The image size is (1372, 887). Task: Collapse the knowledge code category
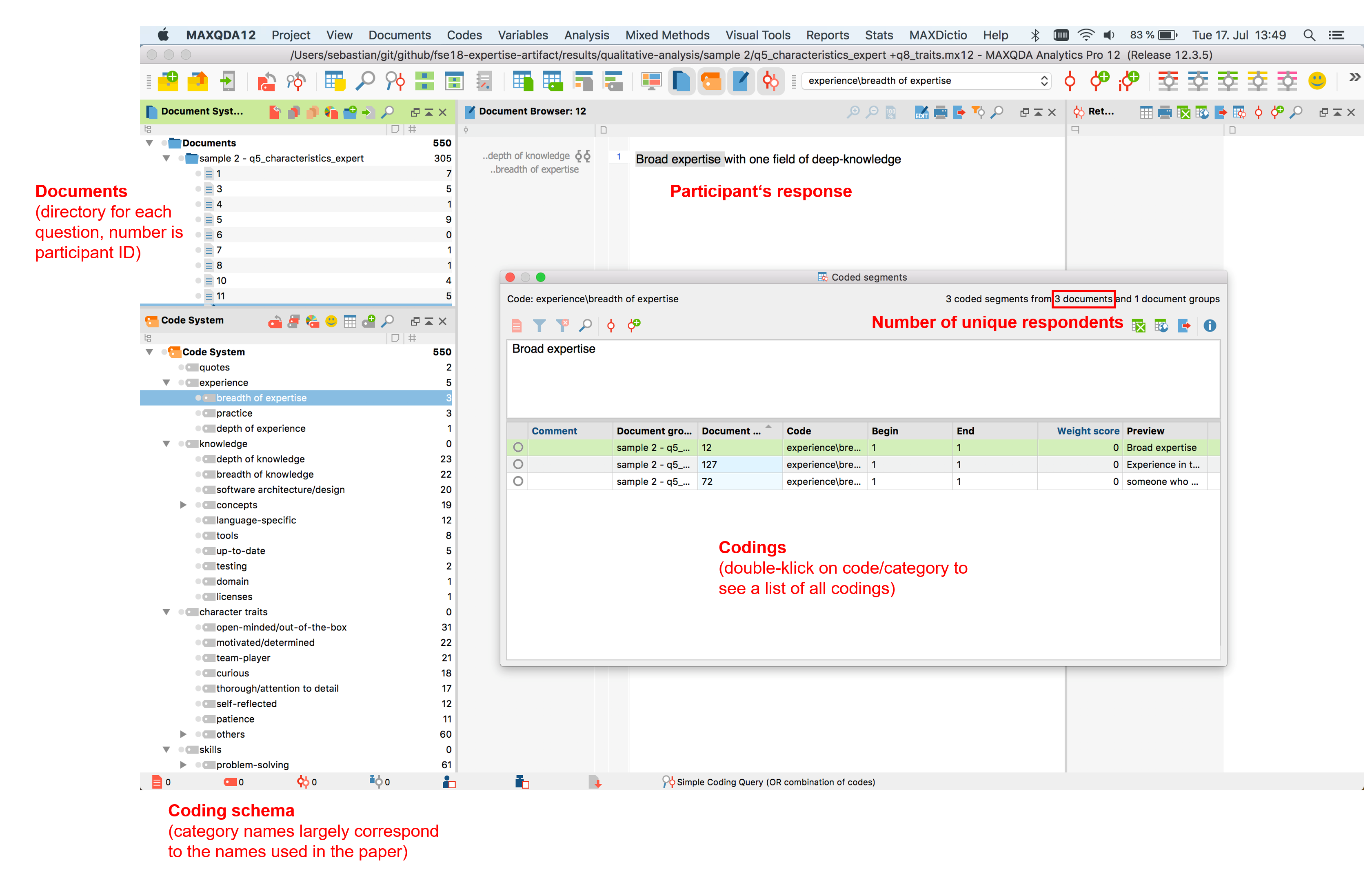(x=167, y=443)
